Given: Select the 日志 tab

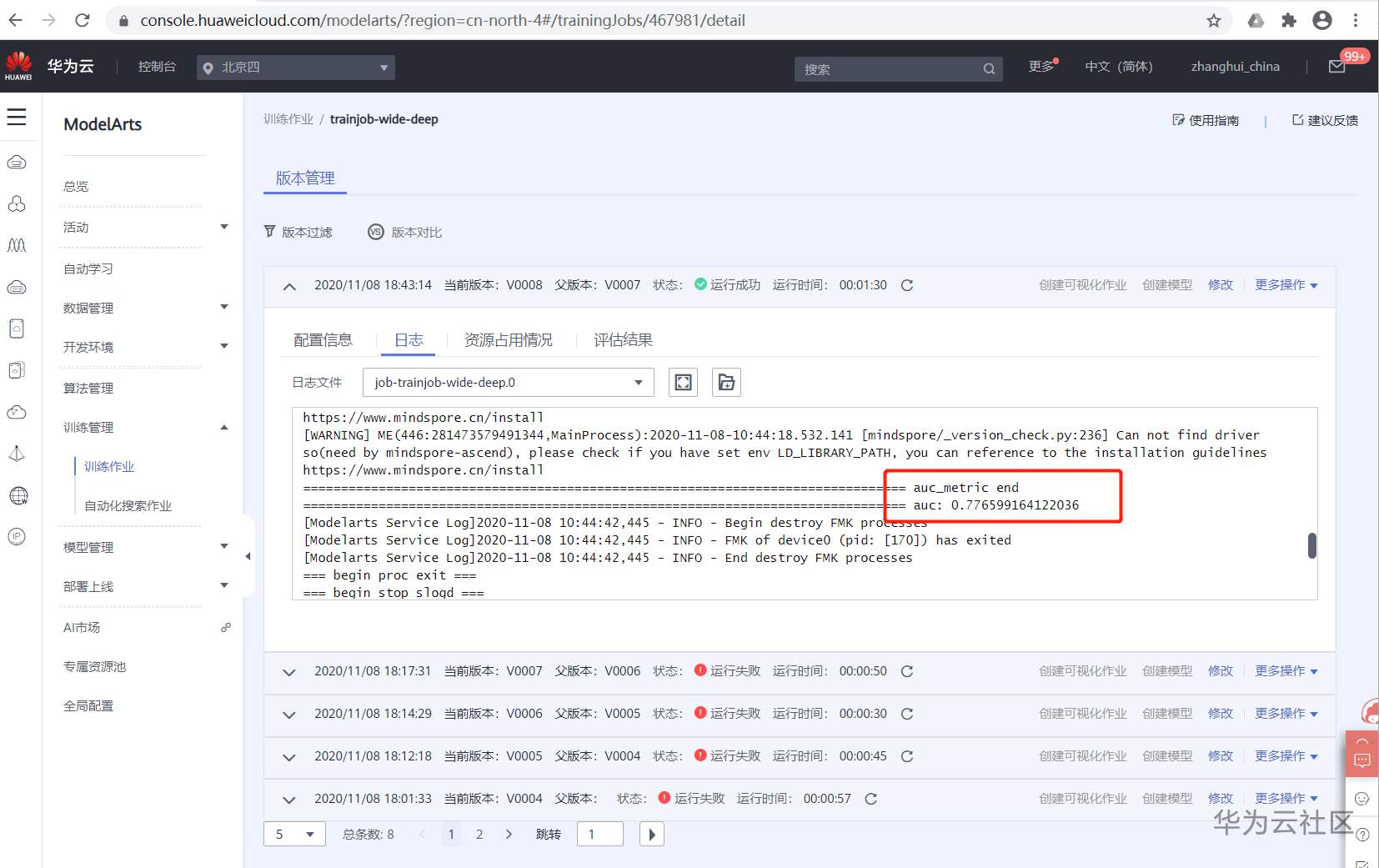Looking at the screenshot, I should pyautogui.click(x=409, y=340).
